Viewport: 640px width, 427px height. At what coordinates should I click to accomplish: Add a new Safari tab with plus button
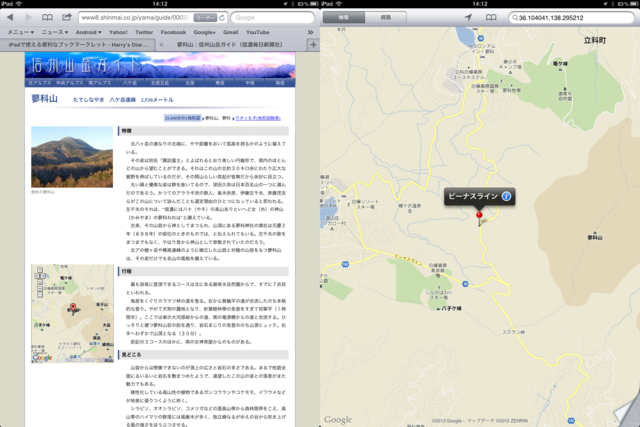pyautogui.click(x=313, y=44)
